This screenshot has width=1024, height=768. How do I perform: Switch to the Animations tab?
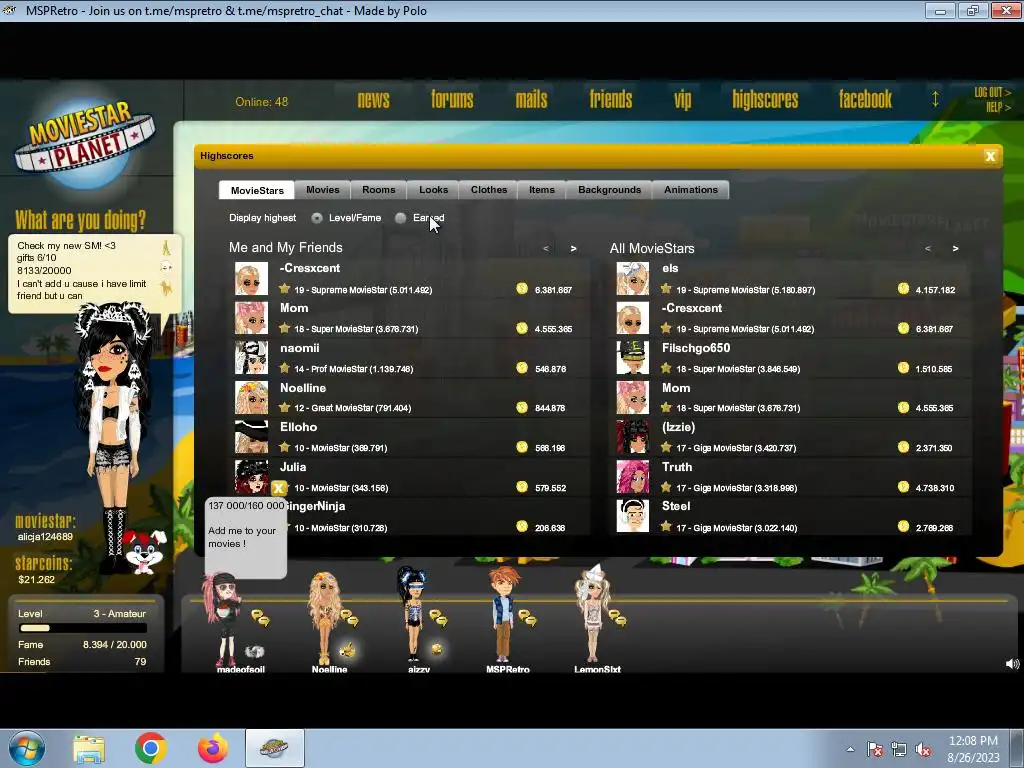point(691,190)
